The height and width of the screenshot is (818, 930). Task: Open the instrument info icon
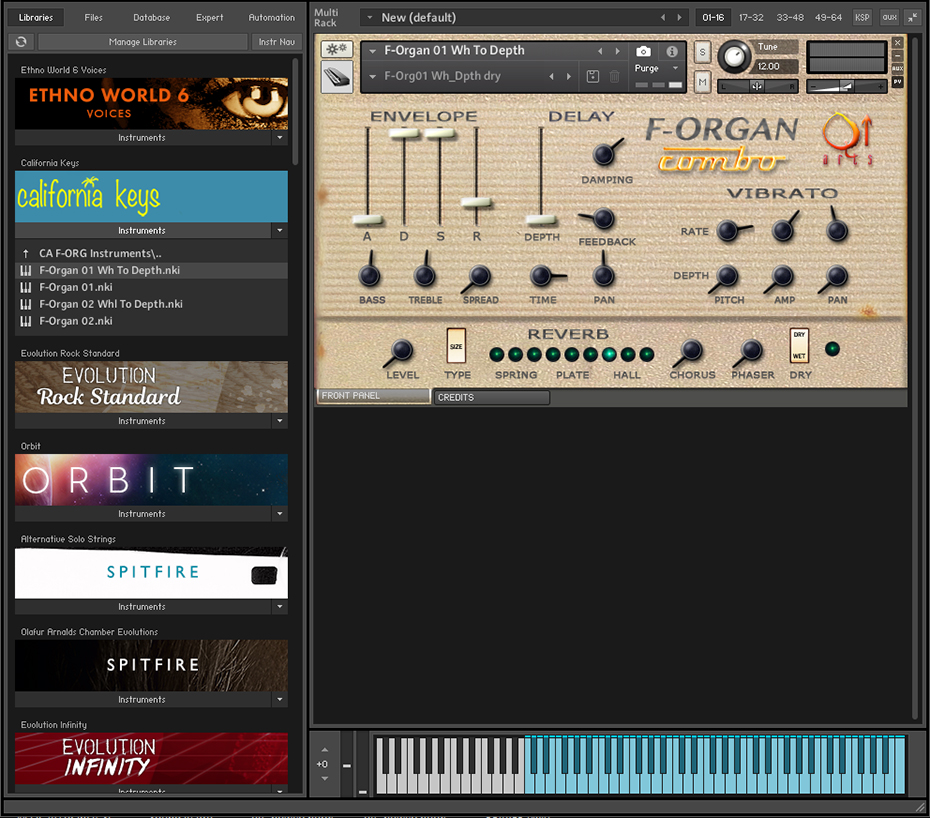[x=672, y=51]
